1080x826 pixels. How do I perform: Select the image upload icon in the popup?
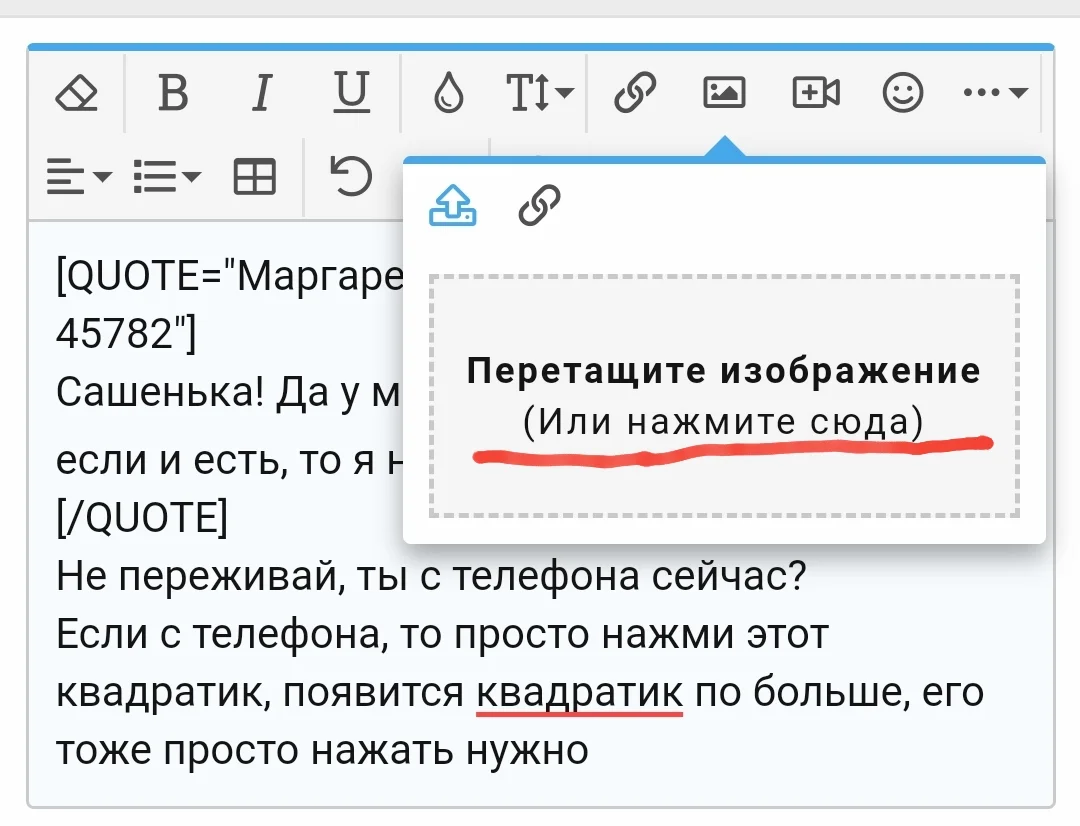452,206
